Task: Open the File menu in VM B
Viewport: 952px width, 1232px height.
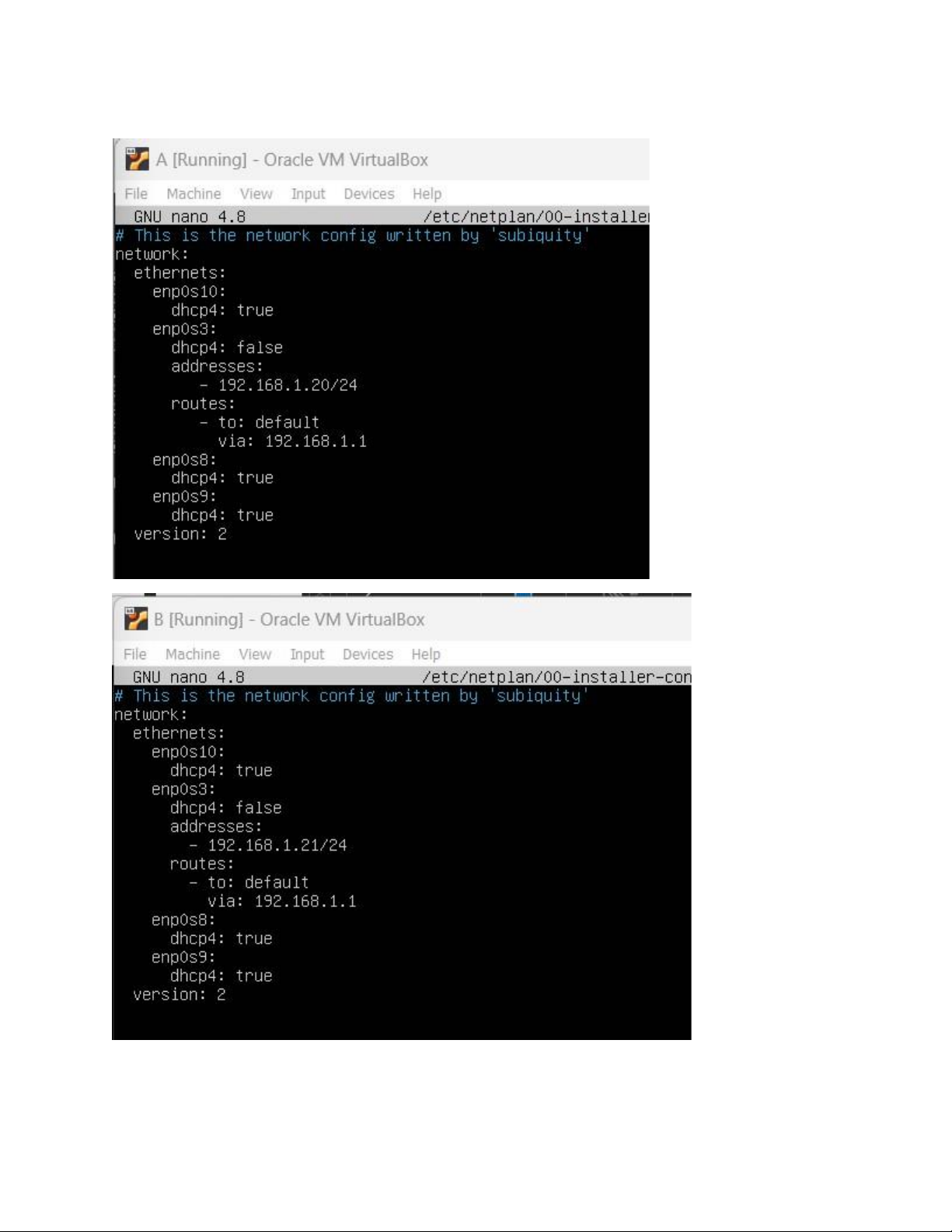Action: click(135, 654)
